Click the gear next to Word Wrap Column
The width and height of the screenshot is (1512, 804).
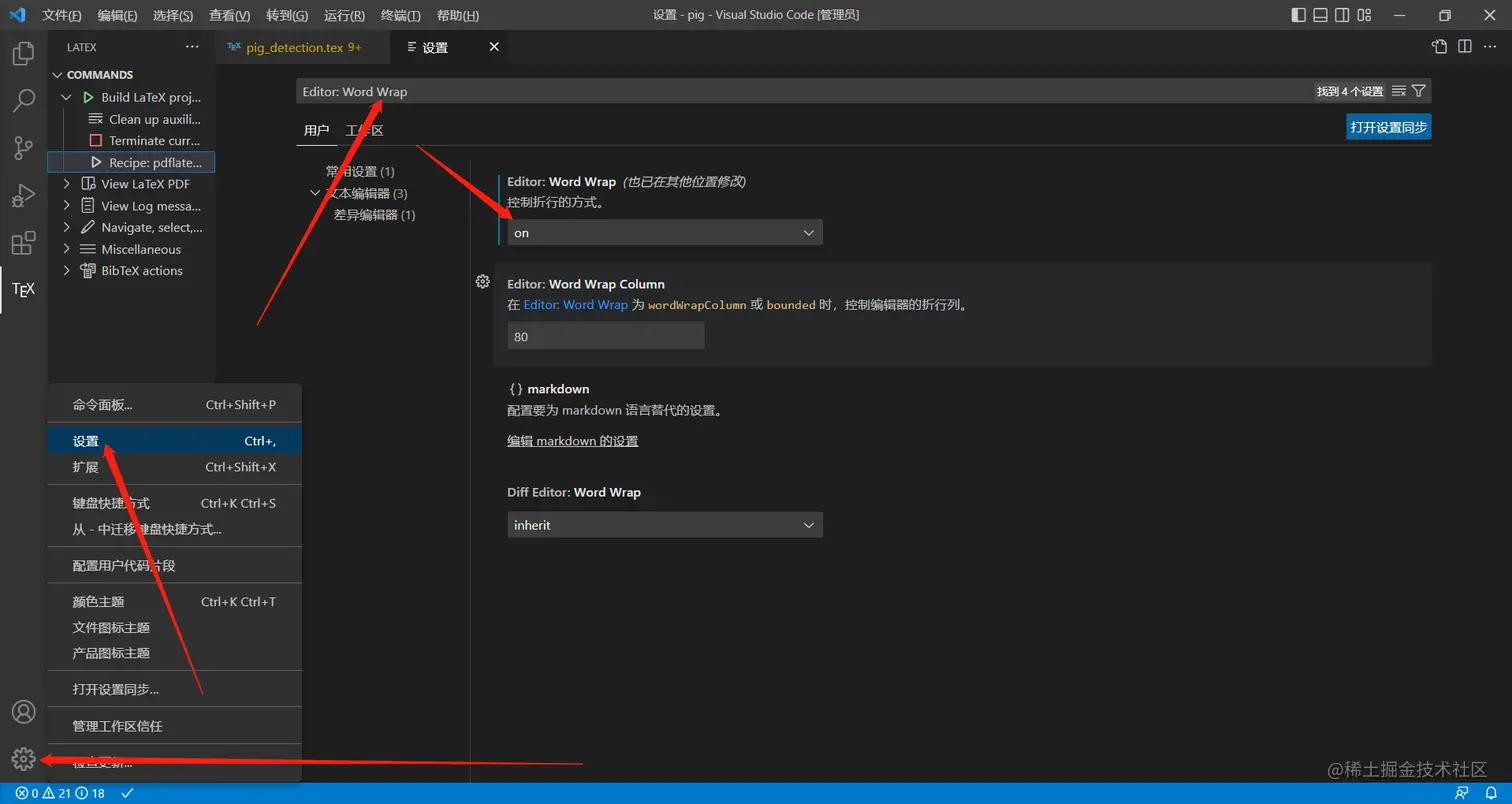coord(482,282)
